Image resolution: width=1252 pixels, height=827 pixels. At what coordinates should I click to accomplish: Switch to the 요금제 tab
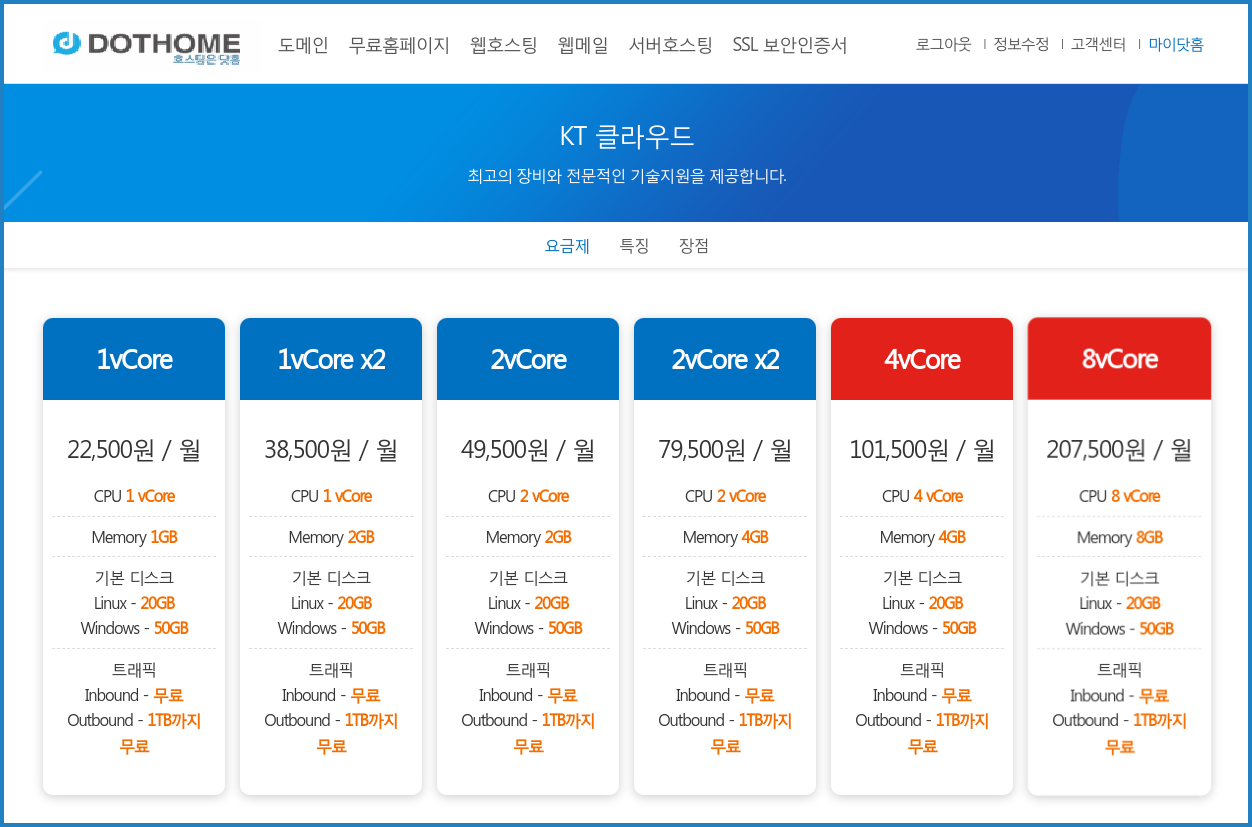tap(567, 246)
